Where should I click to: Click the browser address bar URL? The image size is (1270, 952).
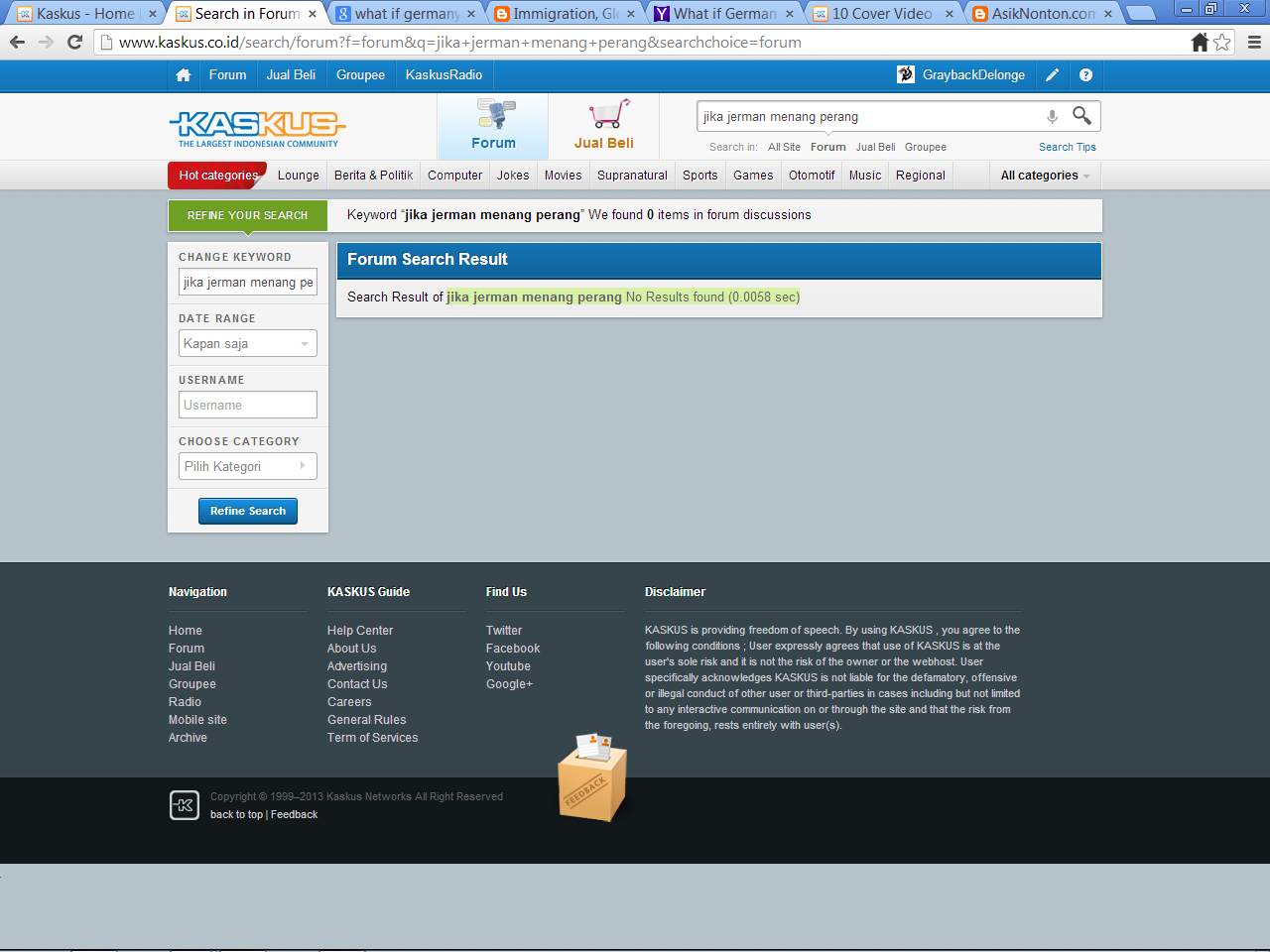point(459,43)
